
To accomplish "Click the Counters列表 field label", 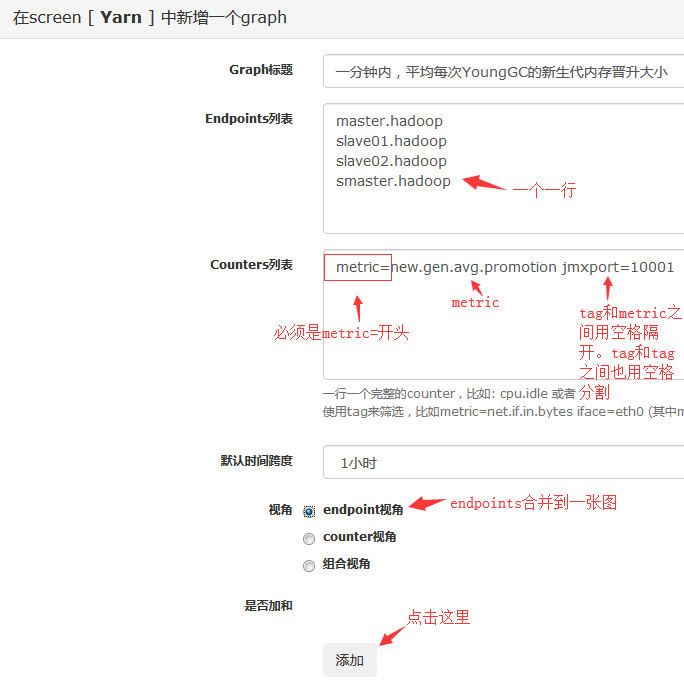I will 251,265.
